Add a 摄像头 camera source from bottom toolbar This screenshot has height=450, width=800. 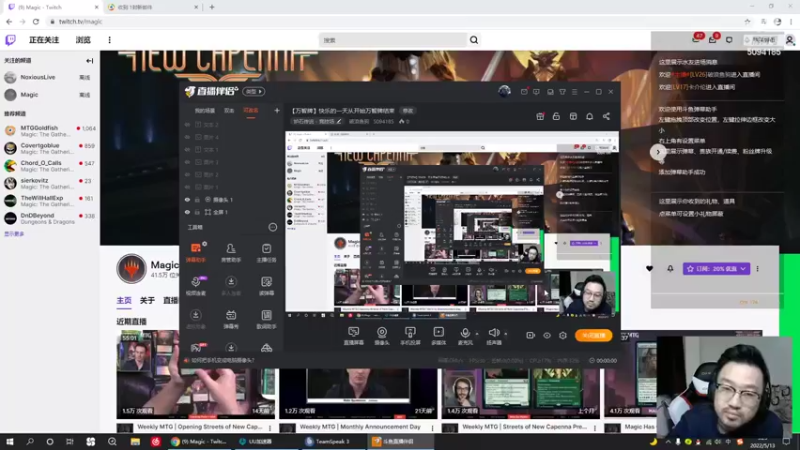coord(382,336)
